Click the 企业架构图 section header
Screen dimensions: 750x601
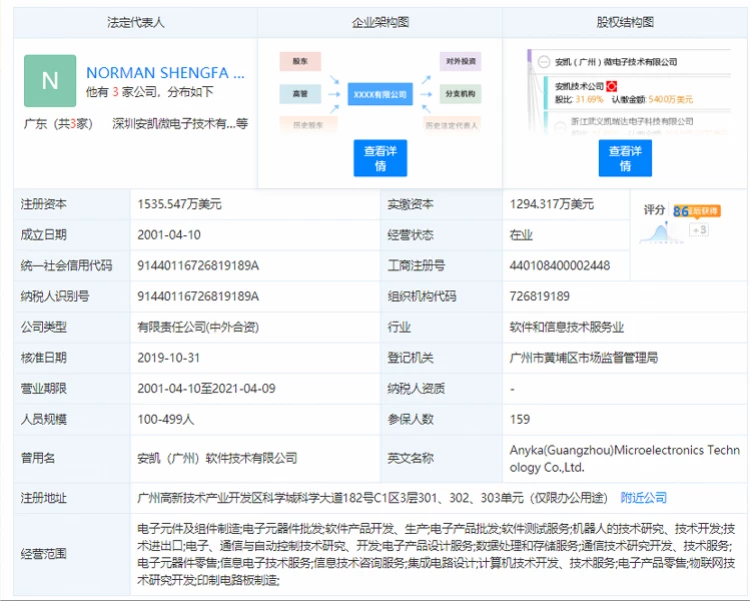click(x=380, y=22)
